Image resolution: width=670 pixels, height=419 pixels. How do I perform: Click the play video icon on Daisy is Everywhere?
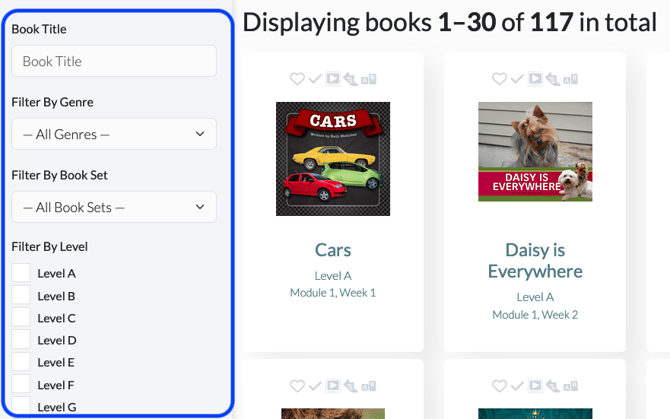[x=535, y=79]
